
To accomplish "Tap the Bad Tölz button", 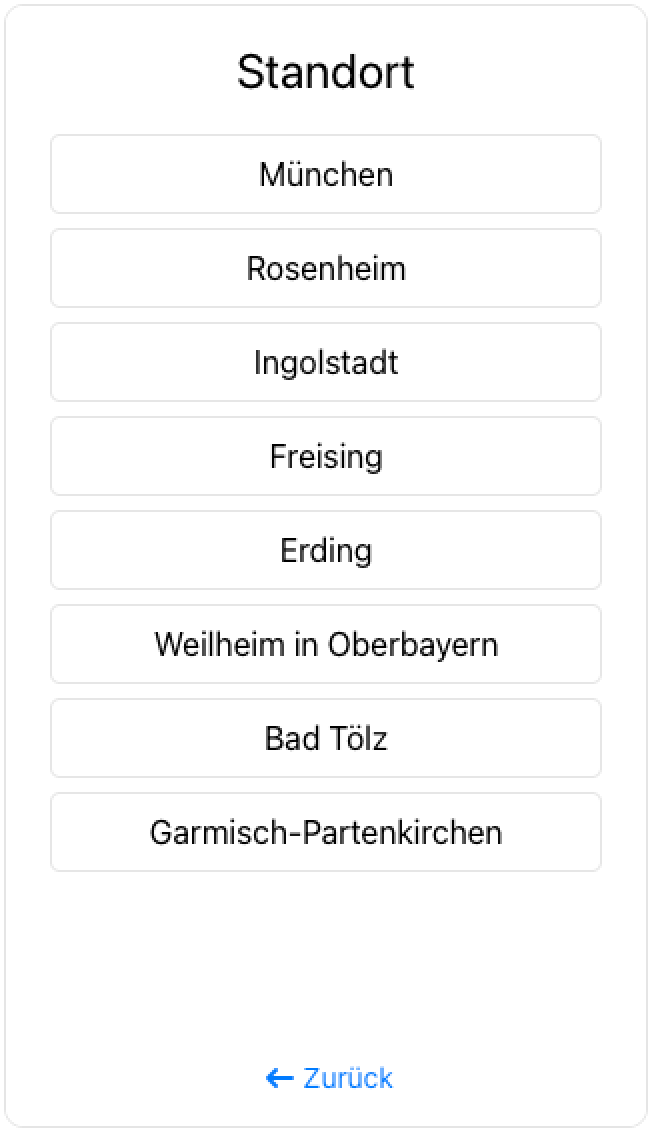I will coord(326,739).
